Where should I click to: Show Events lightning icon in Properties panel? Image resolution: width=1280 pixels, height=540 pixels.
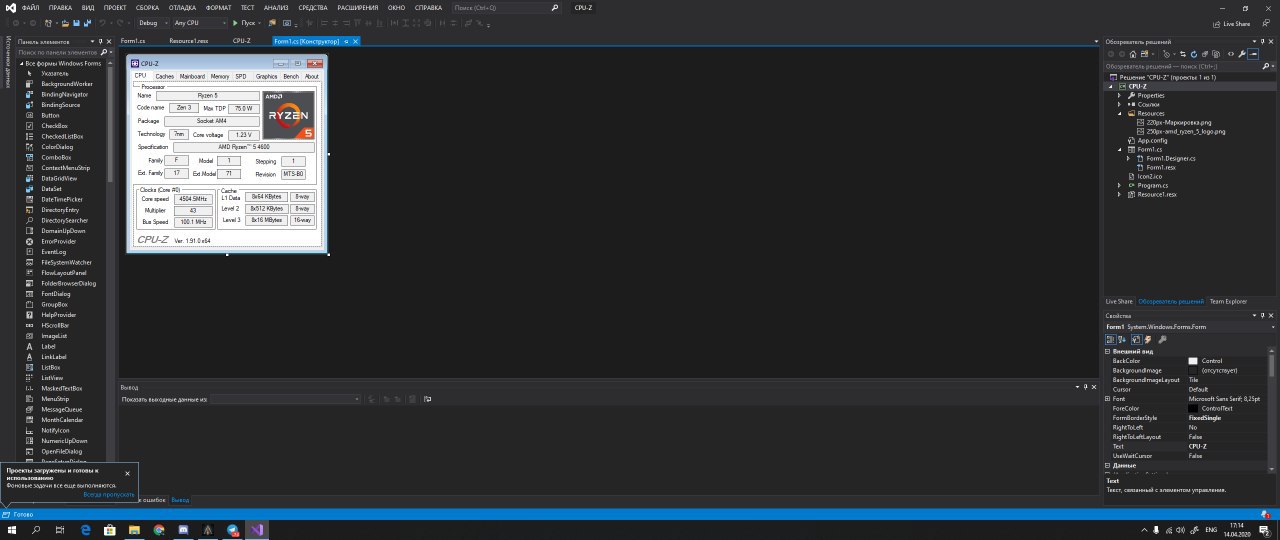pyautogui.click(x=1148, y=340)
